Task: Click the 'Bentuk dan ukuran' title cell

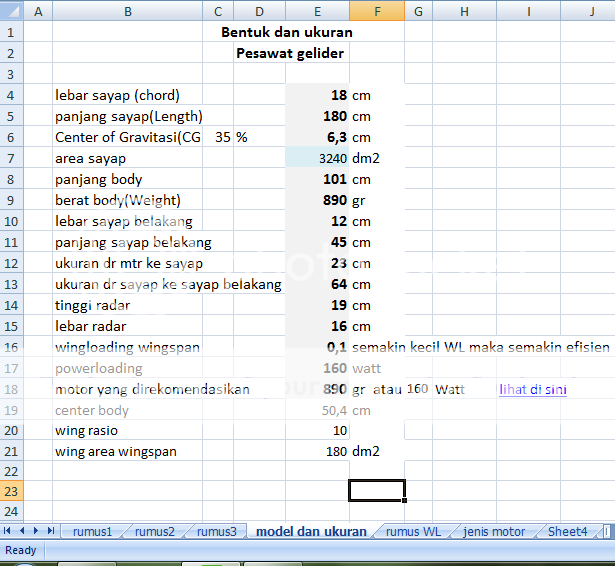Action: tap(287, 32)
